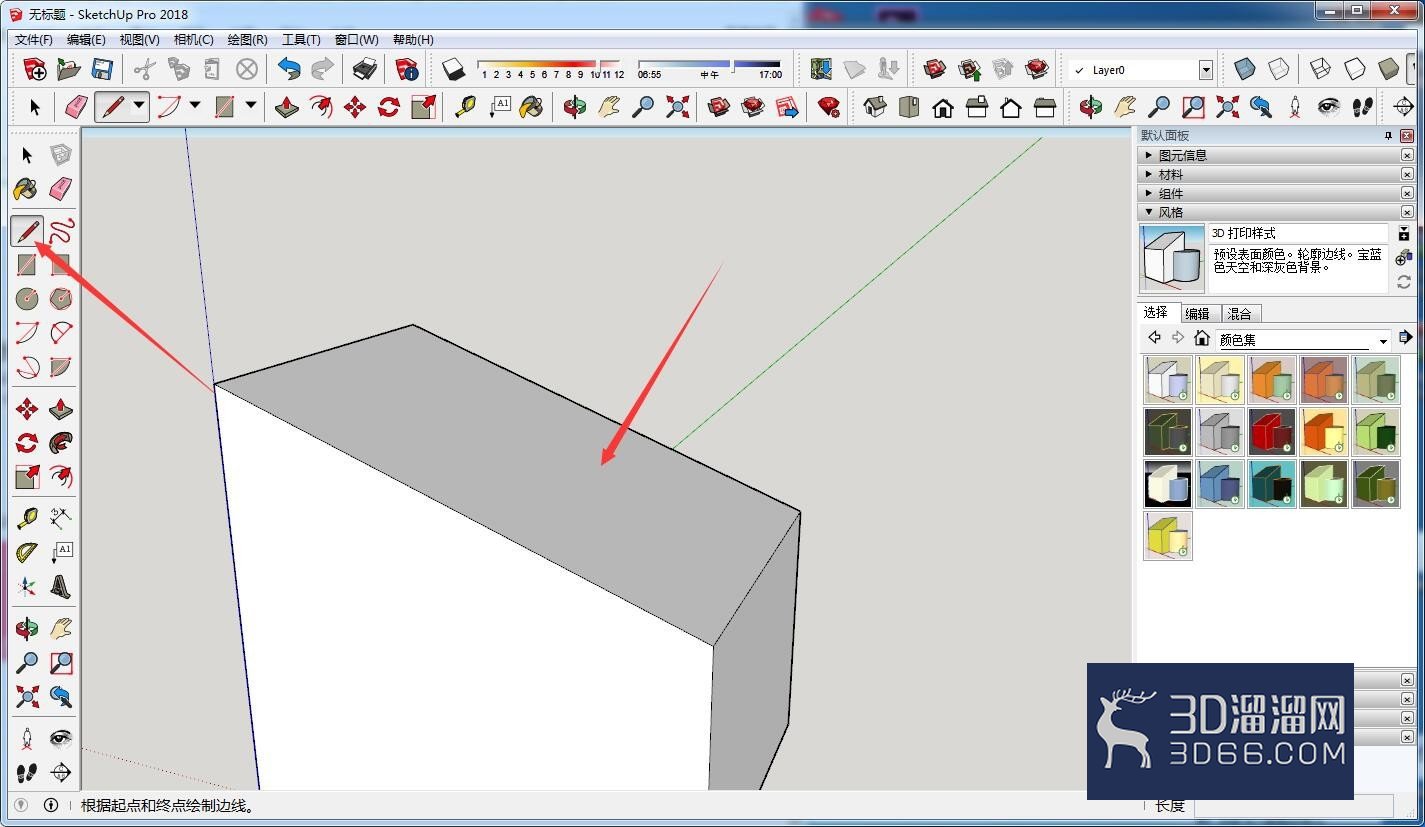Select the Pie arc tool
This screenshot has height=827, width=1425.
[x=61, y=366]
